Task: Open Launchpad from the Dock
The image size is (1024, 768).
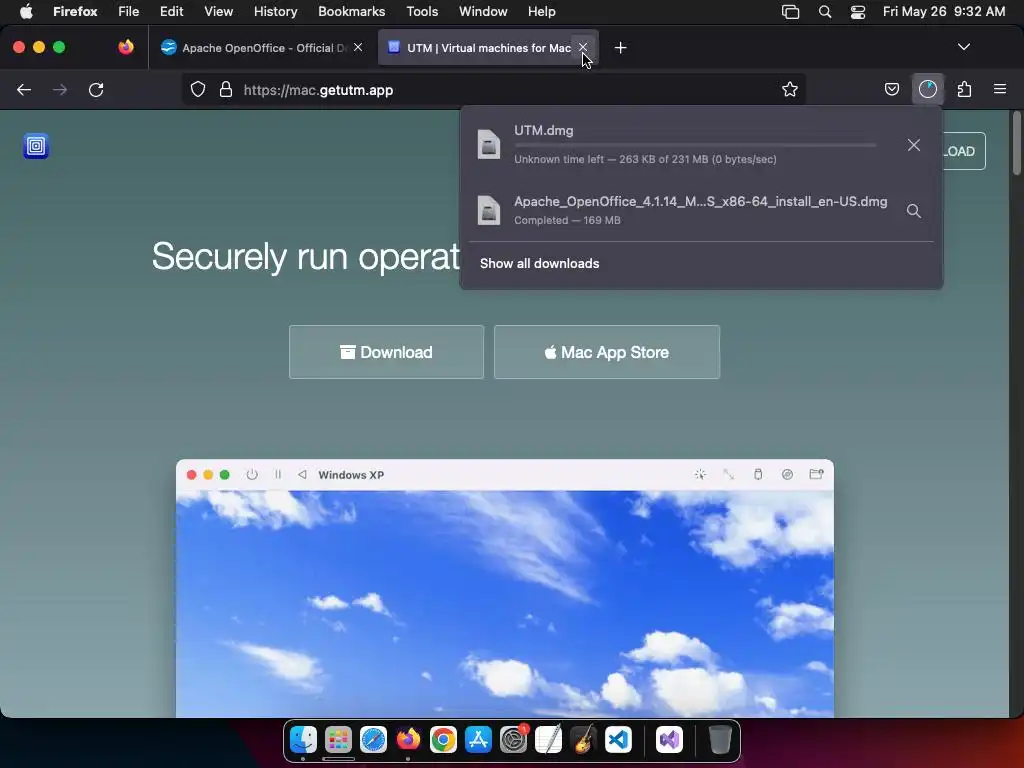Action: [338, 740]
